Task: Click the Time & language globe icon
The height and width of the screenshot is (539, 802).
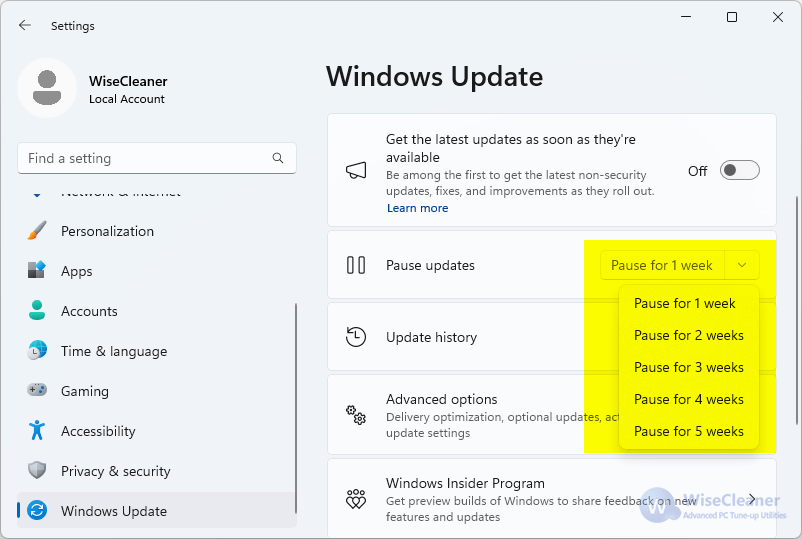Action: click(x=37, y=350)
